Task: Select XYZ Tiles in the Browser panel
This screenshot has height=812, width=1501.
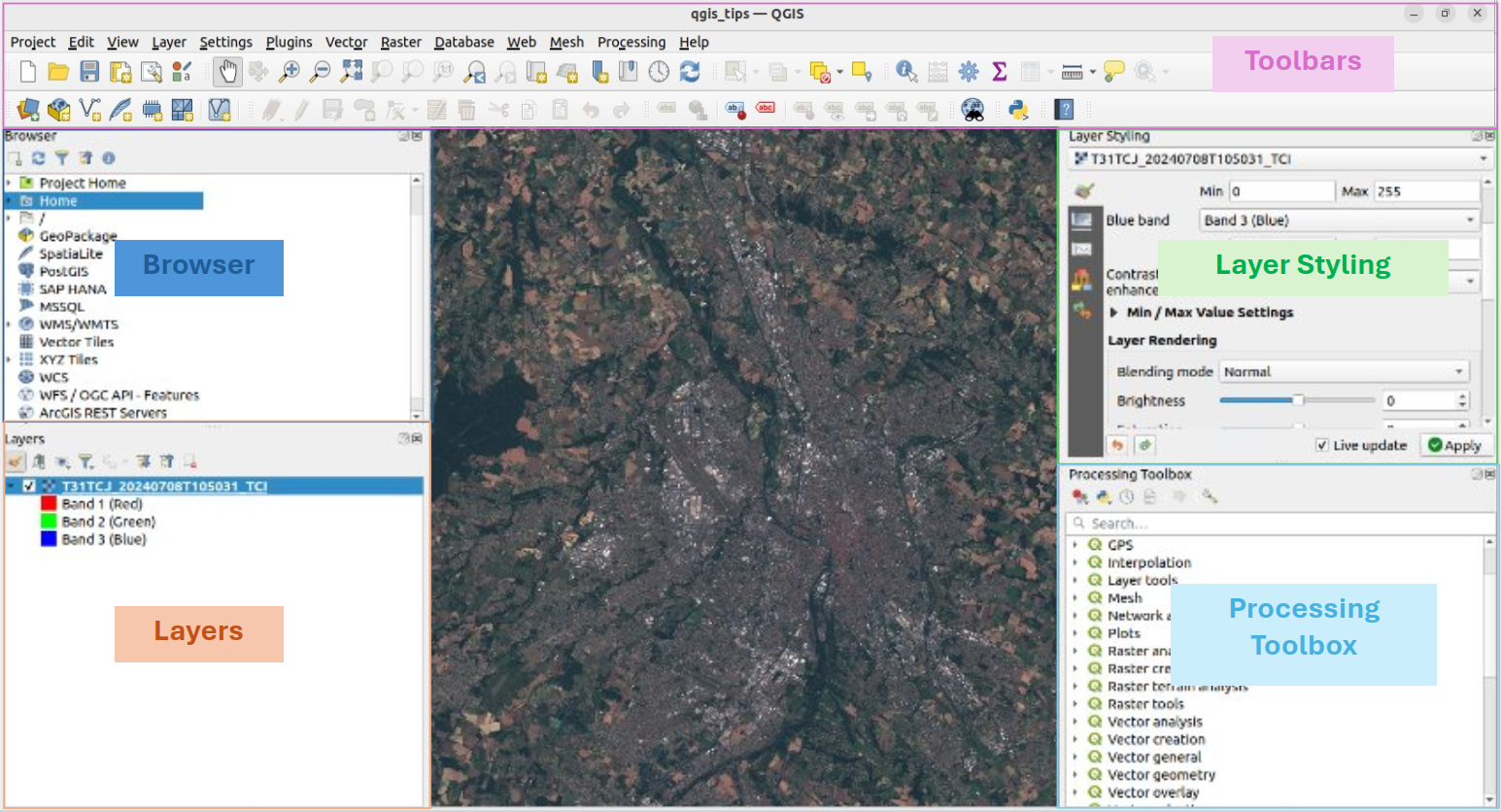Action: tap(68, 359)
